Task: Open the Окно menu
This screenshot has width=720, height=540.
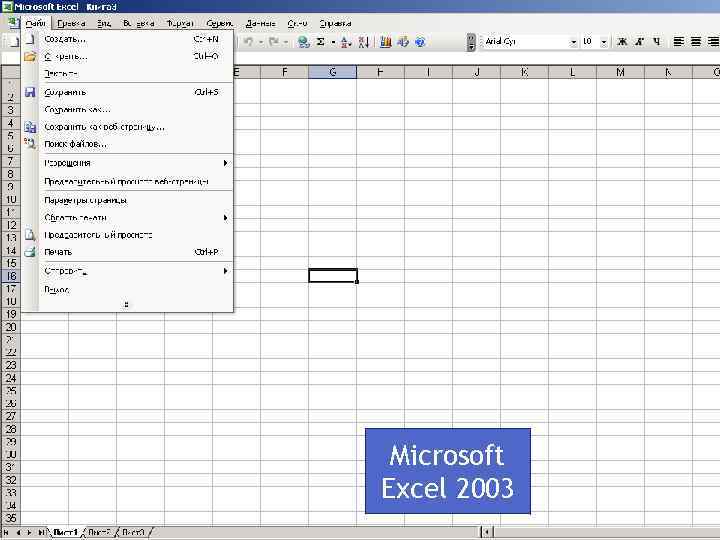Action: [297, 23]
